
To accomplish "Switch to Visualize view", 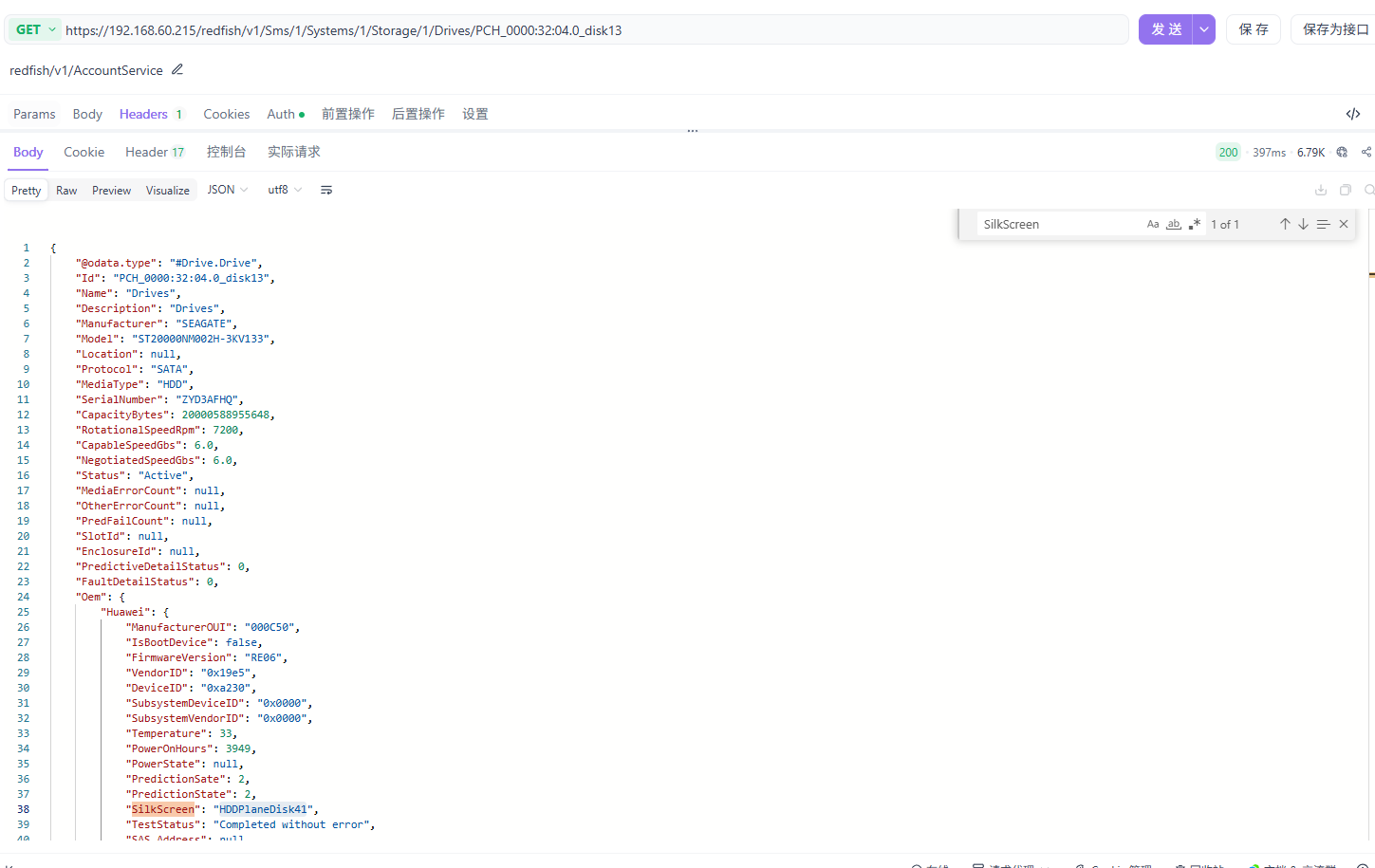I will [x=168, y=190].
